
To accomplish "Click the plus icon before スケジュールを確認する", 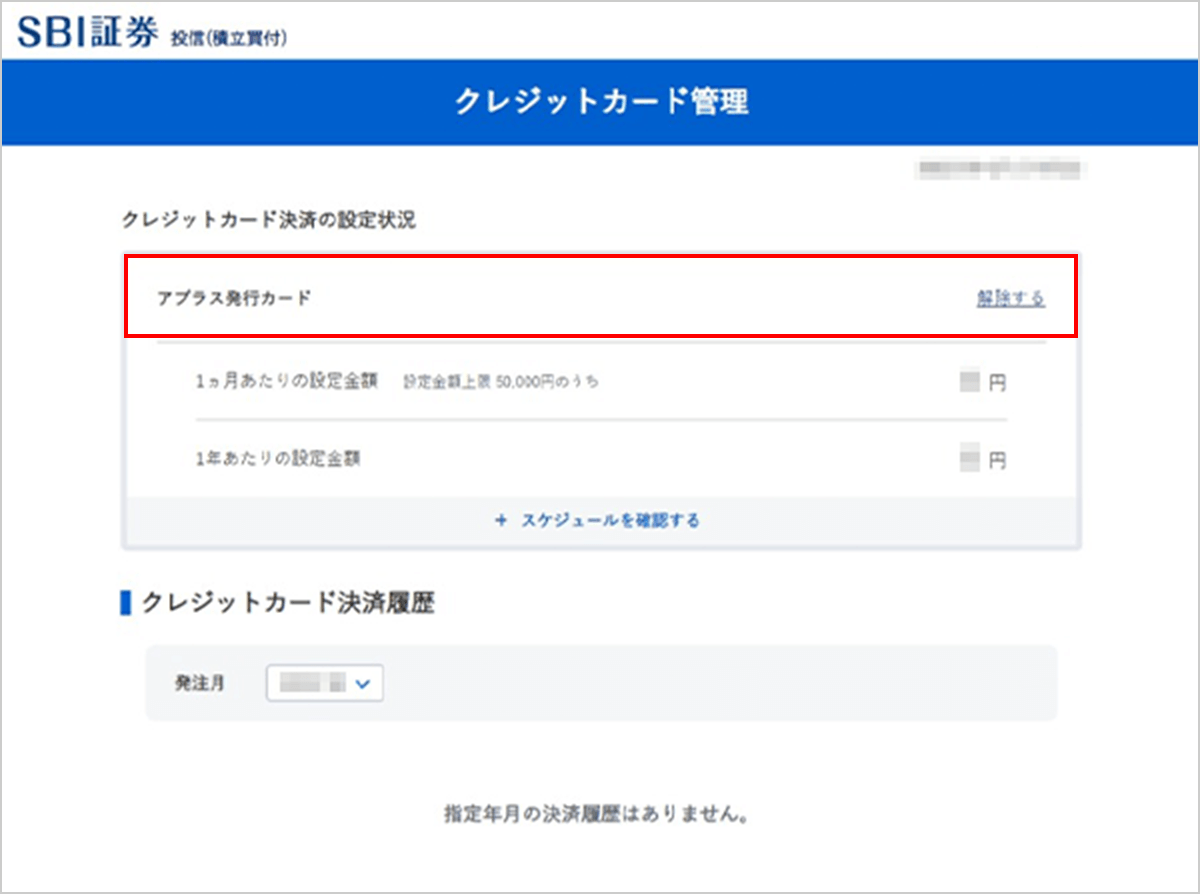I will pos(502,520).
